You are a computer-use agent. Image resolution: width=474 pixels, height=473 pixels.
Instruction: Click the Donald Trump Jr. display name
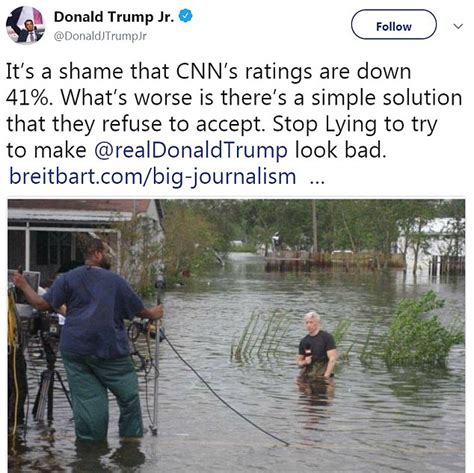(114, 17)
